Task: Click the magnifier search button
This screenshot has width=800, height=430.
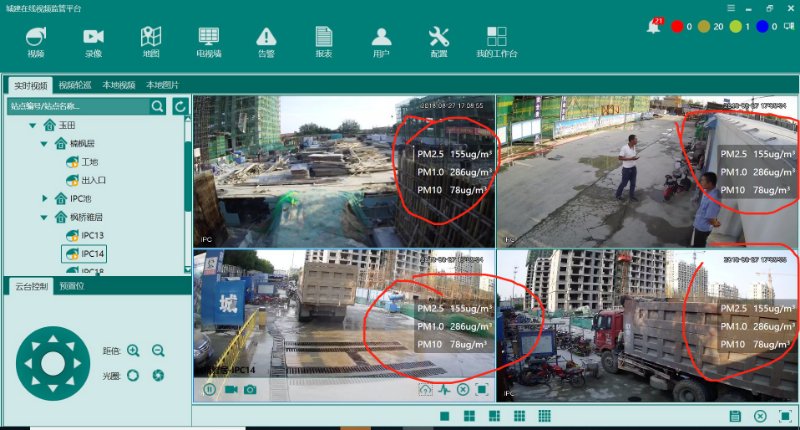Action: (x=158, y=106)
